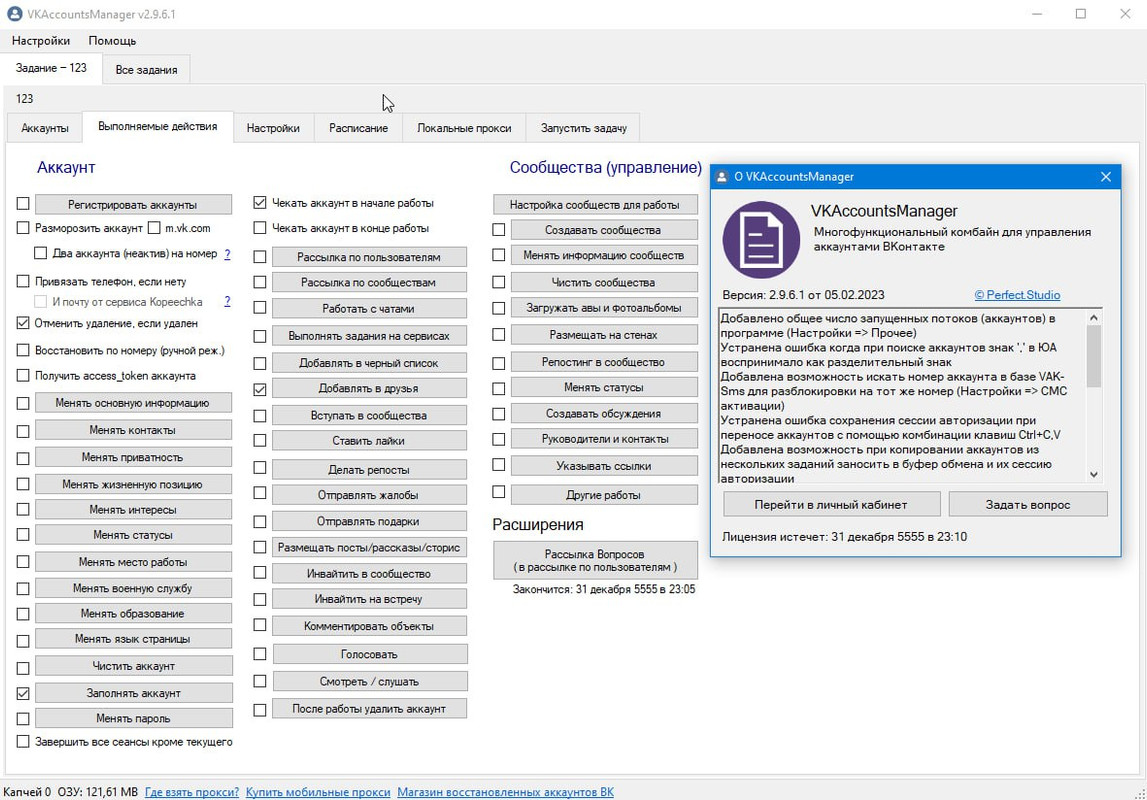Click ОЗУ: 121,61 MB status text
This screenshot has width=1147, height=800.
97,792
